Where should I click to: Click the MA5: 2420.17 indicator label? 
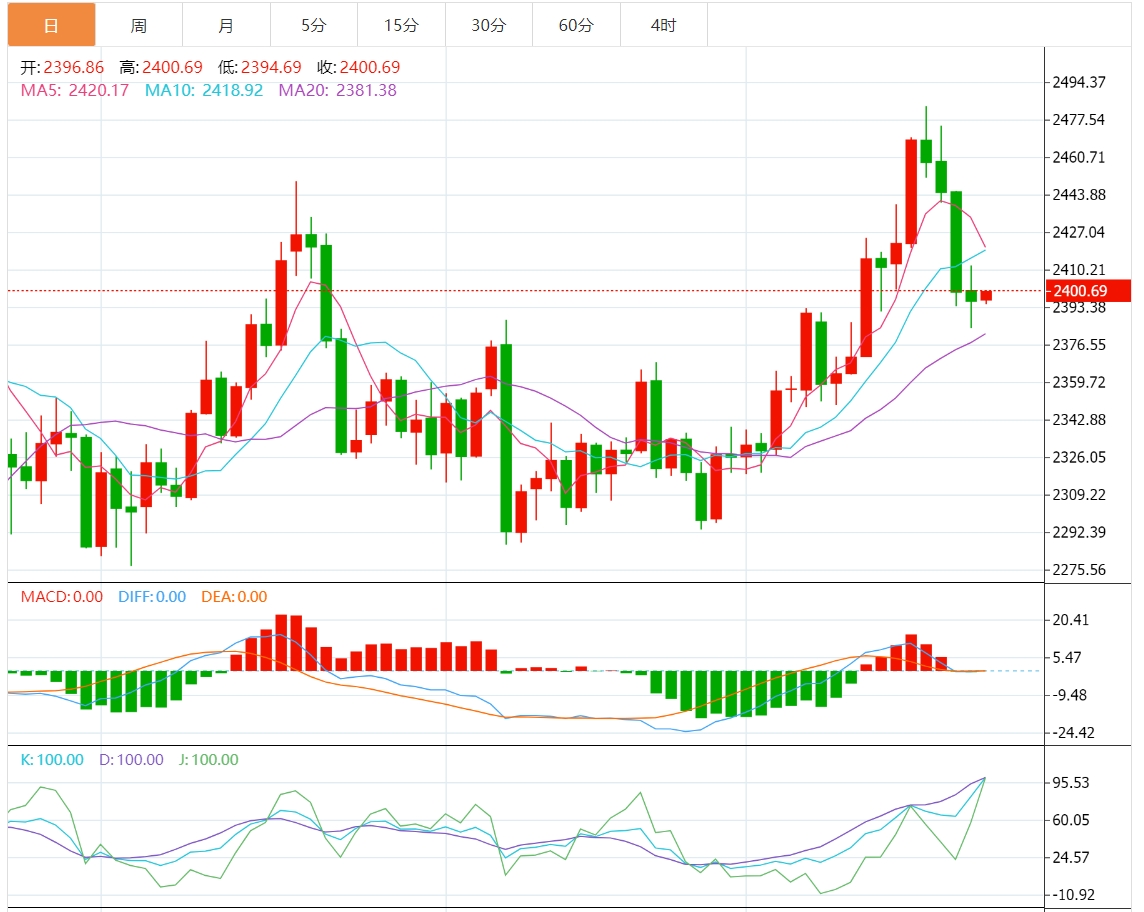tap(74, 90)
